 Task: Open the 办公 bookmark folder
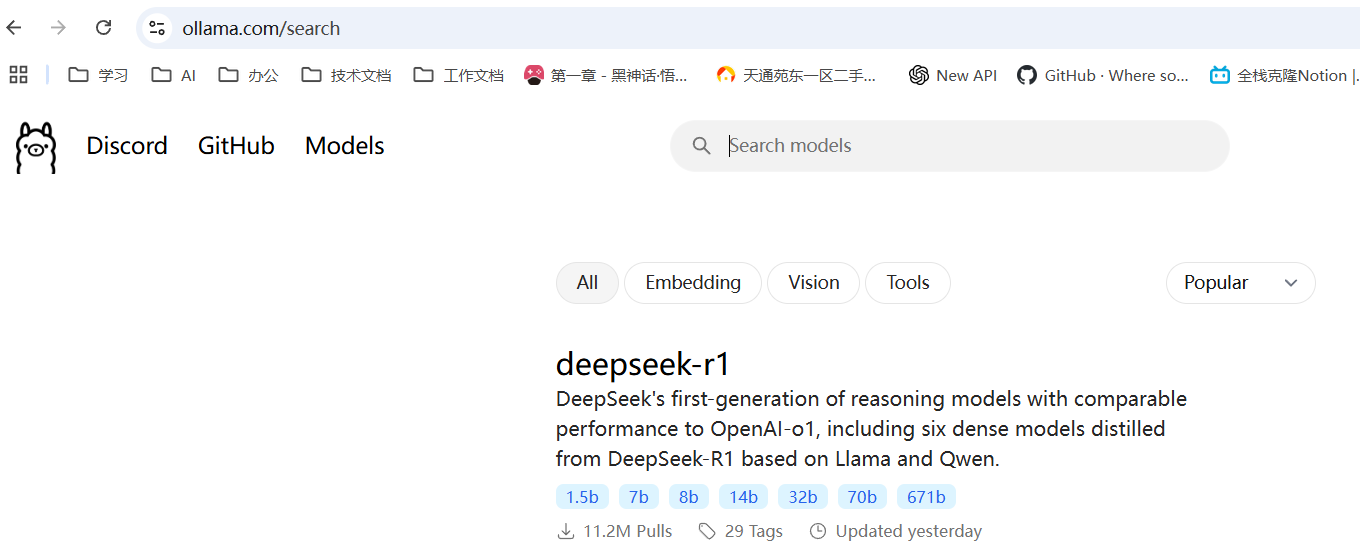(x=248, y=75)
